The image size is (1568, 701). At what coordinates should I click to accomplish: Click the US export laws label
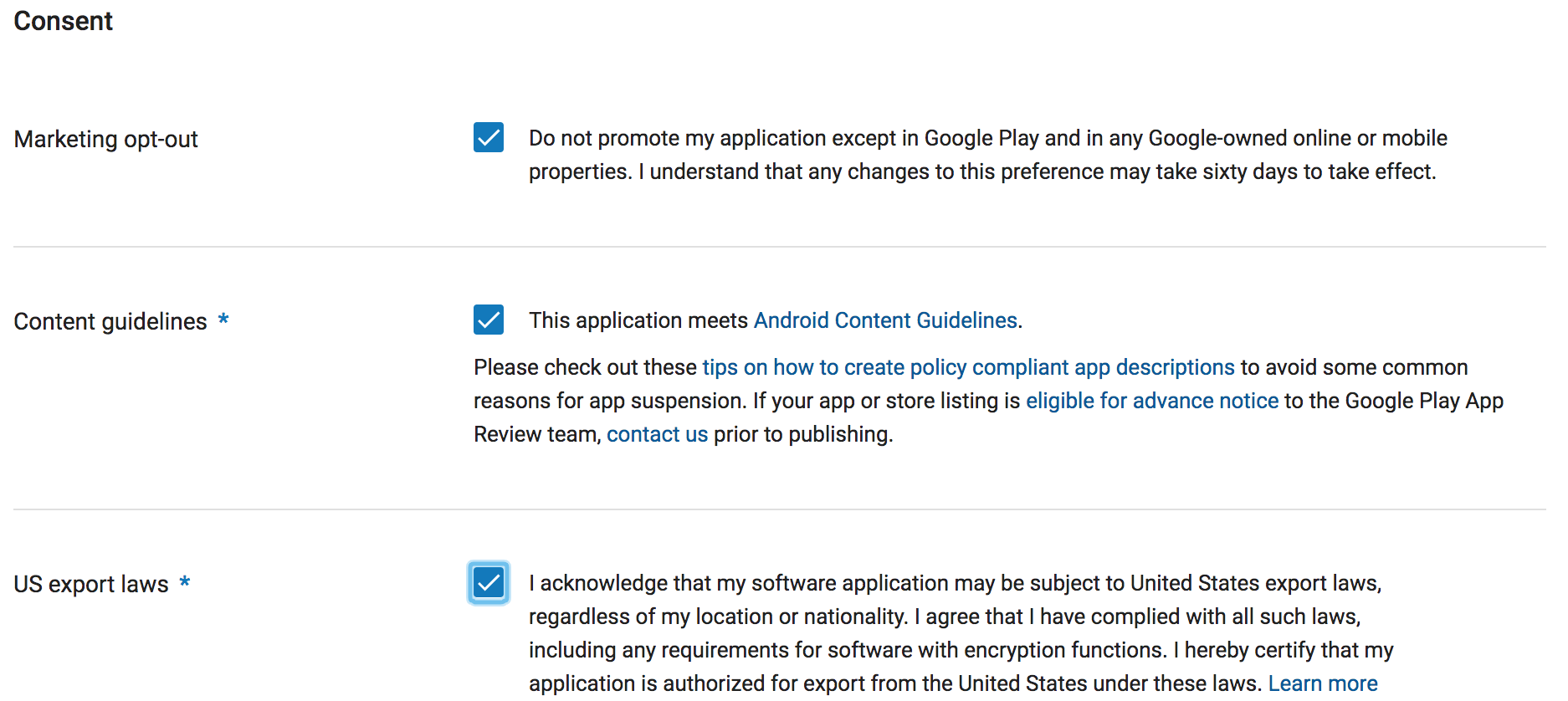[91, 584]
